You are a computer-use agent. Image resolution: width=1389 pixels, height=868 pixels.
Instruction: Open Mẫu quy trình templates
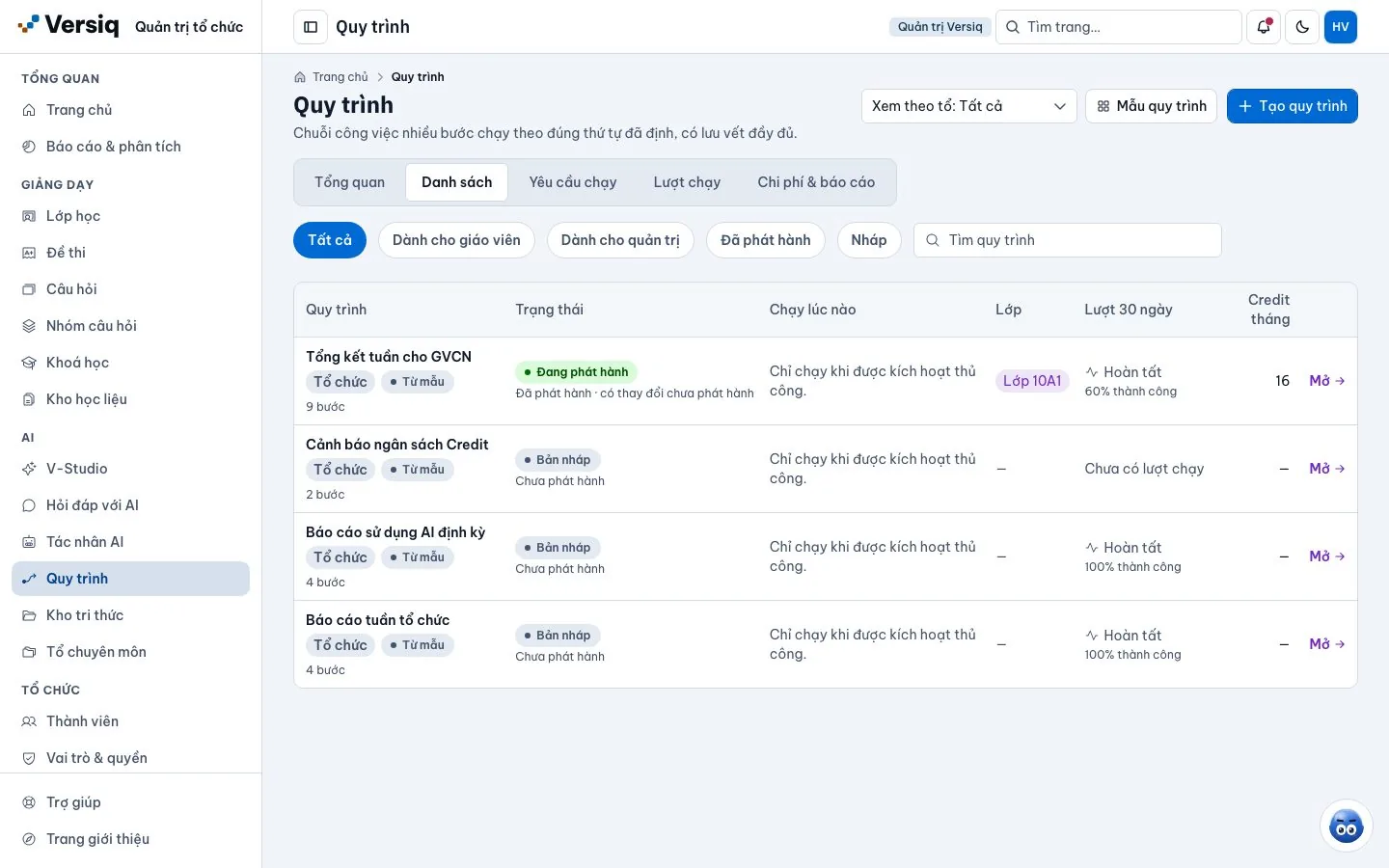point(1152,106)
